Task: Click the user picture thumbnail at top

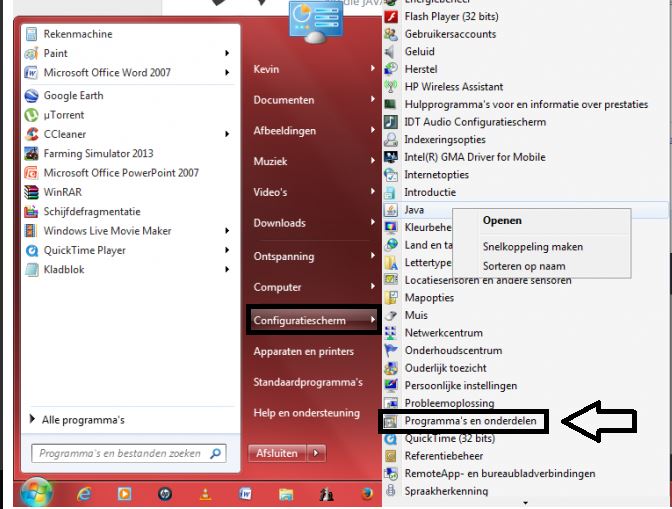Action: 316,21
